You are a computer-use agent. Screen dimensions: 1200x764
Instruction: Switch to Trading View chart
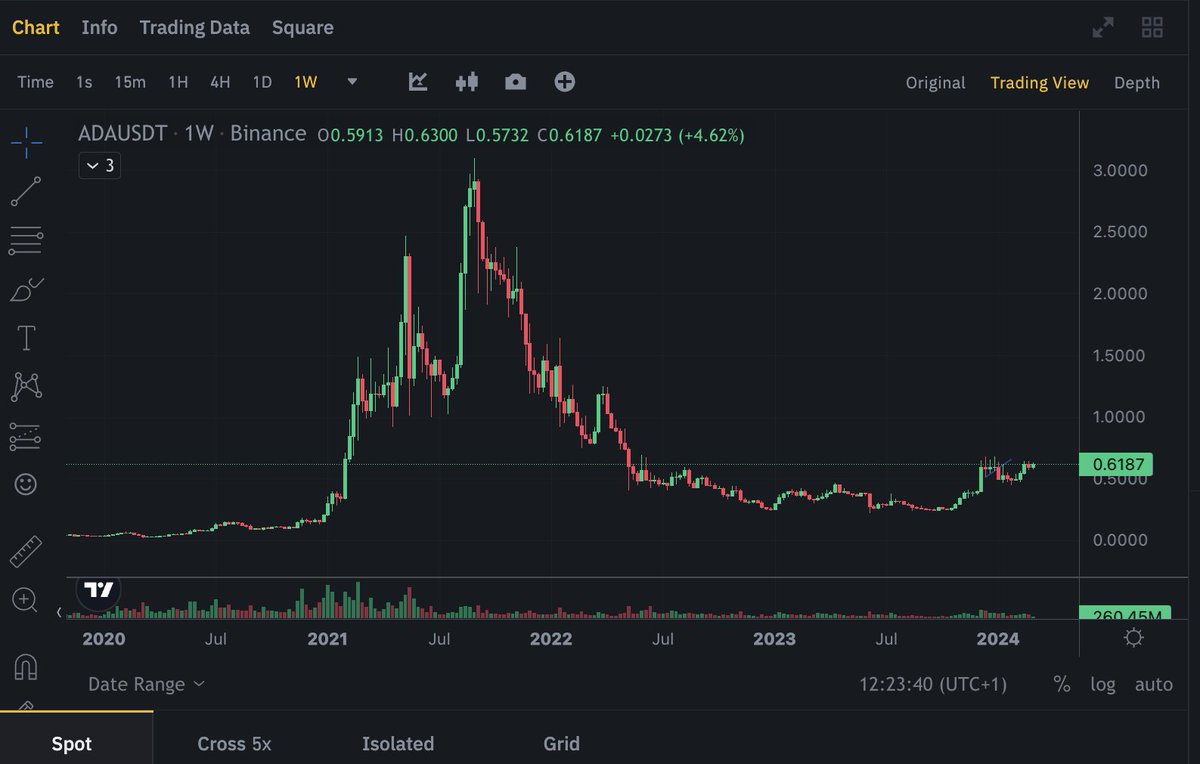[1039, 83]
